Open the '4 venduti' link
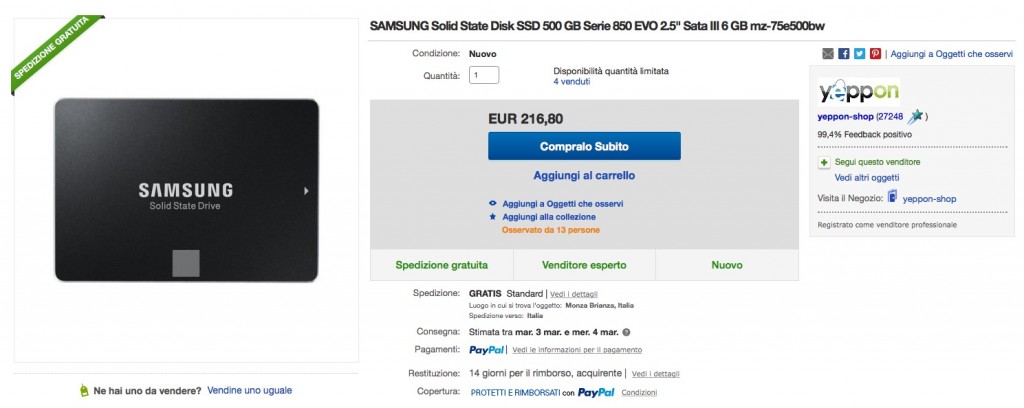 571,82
